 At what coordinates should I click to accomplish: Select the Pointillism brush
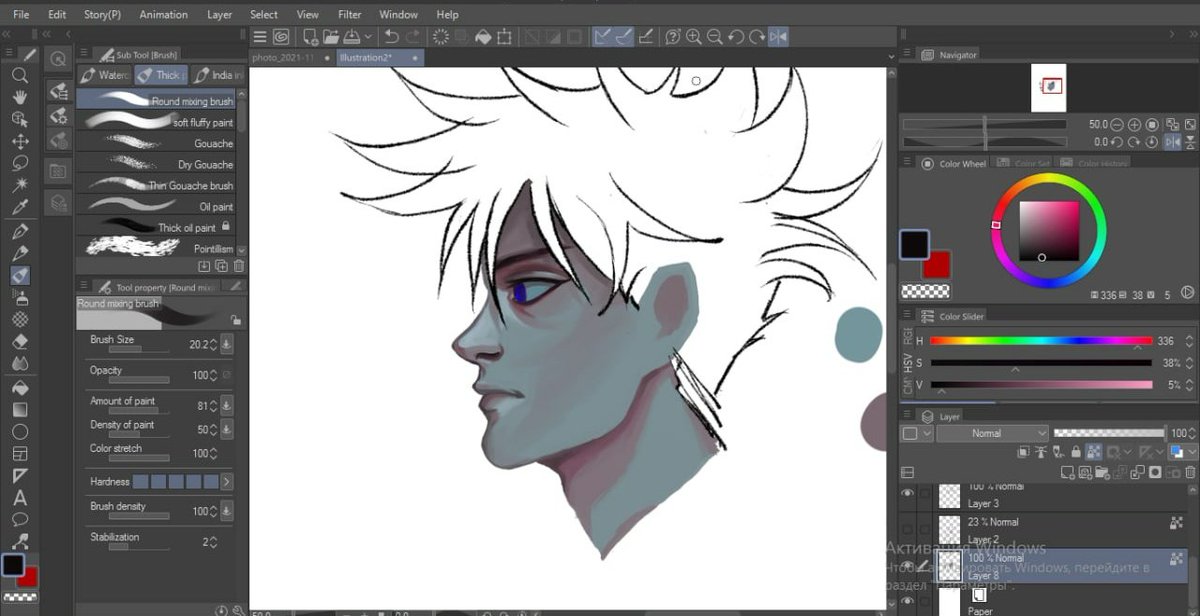click(156, 248)
